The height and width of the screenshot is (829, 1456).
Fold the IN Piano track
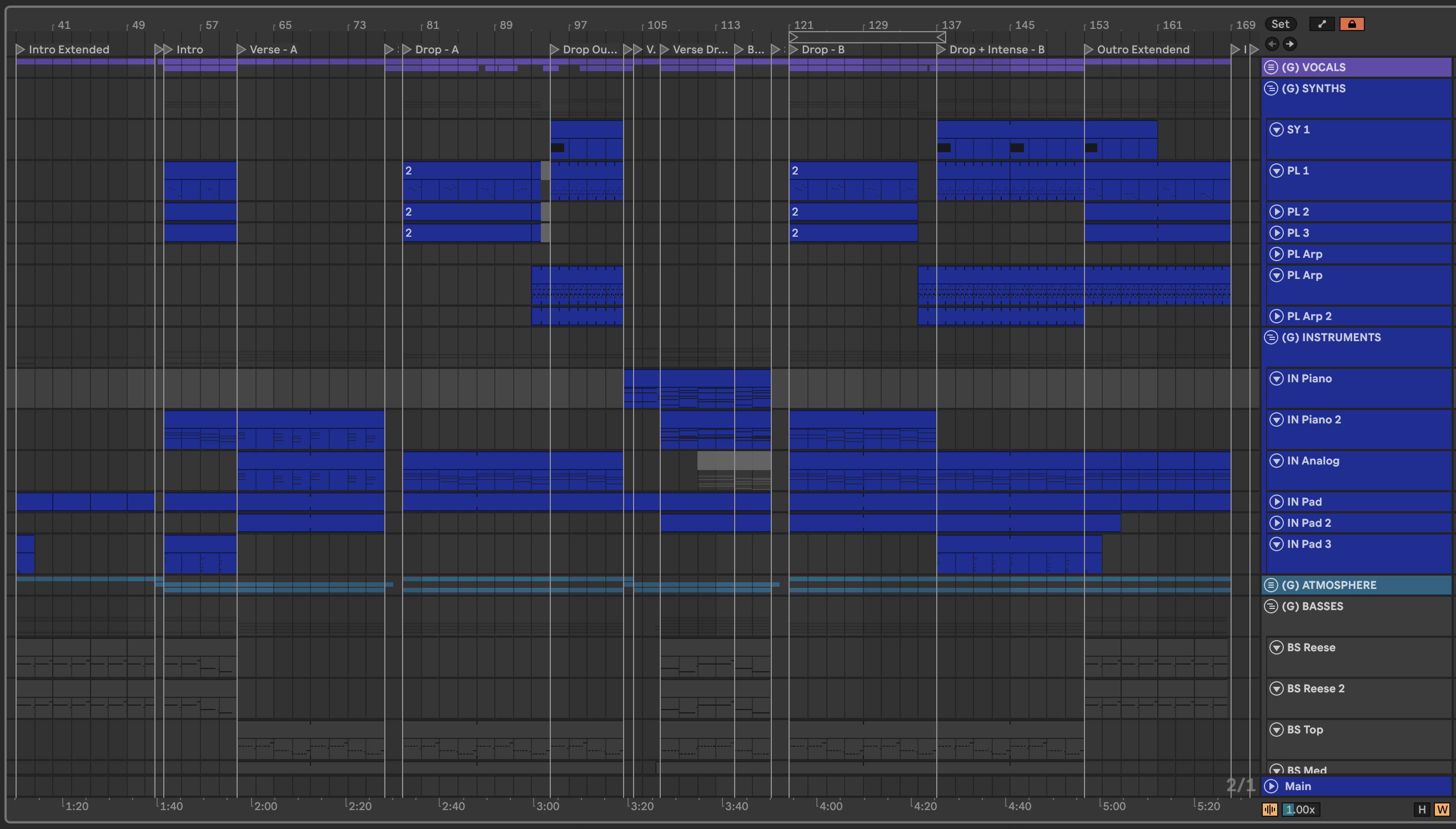pos(1276,378)
